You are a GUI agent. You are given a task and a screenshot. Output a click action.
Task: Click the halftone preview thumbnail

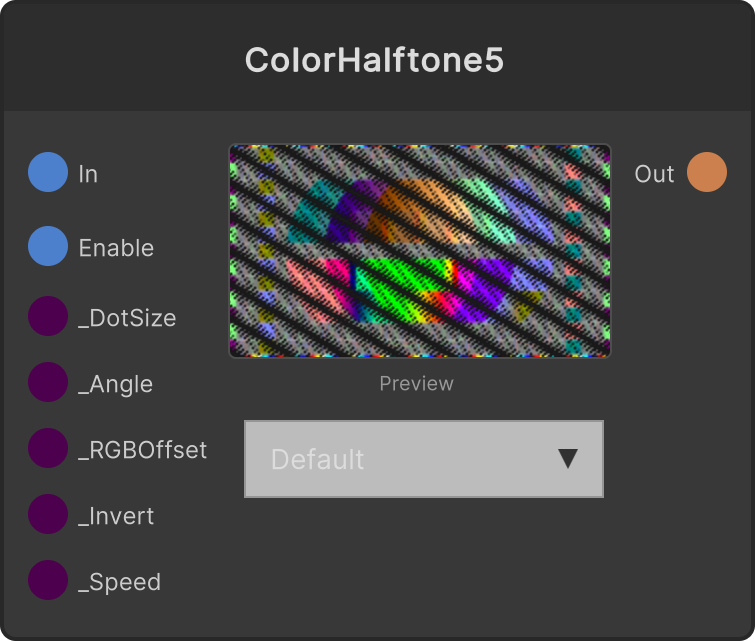[x=420, y=251]
